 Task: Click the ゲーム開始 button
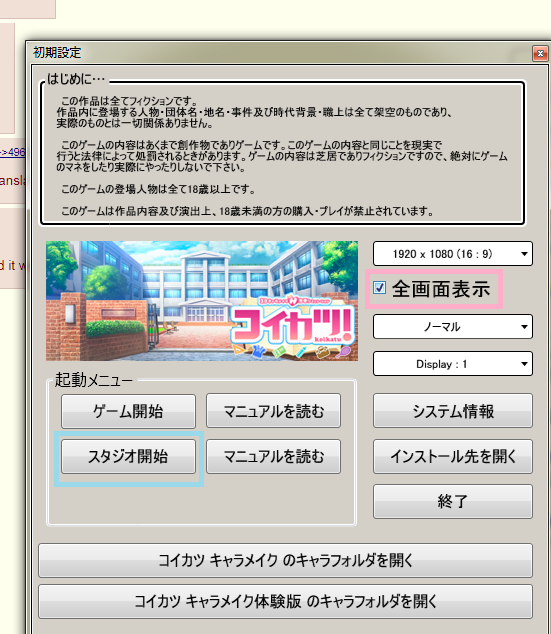128,411
